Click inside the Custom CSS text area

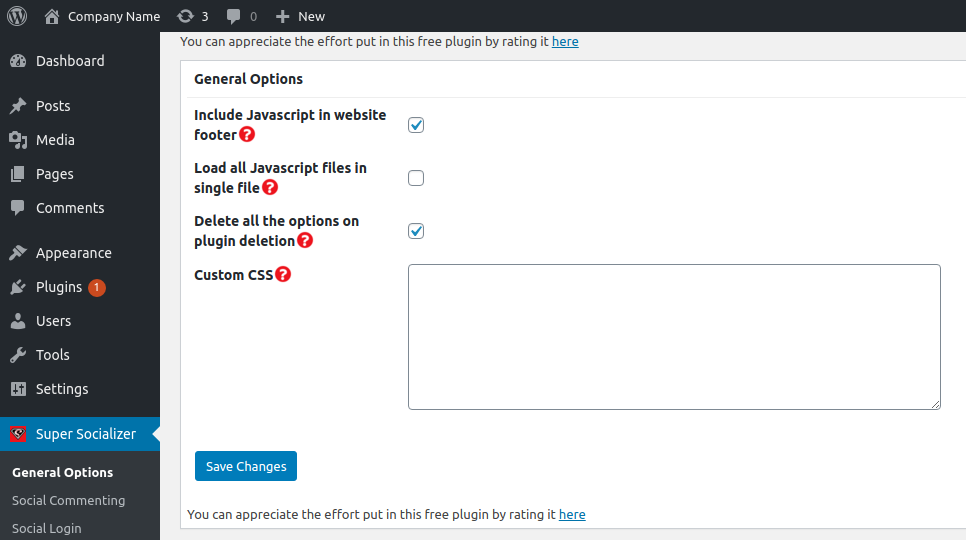[x=674, y=336]
